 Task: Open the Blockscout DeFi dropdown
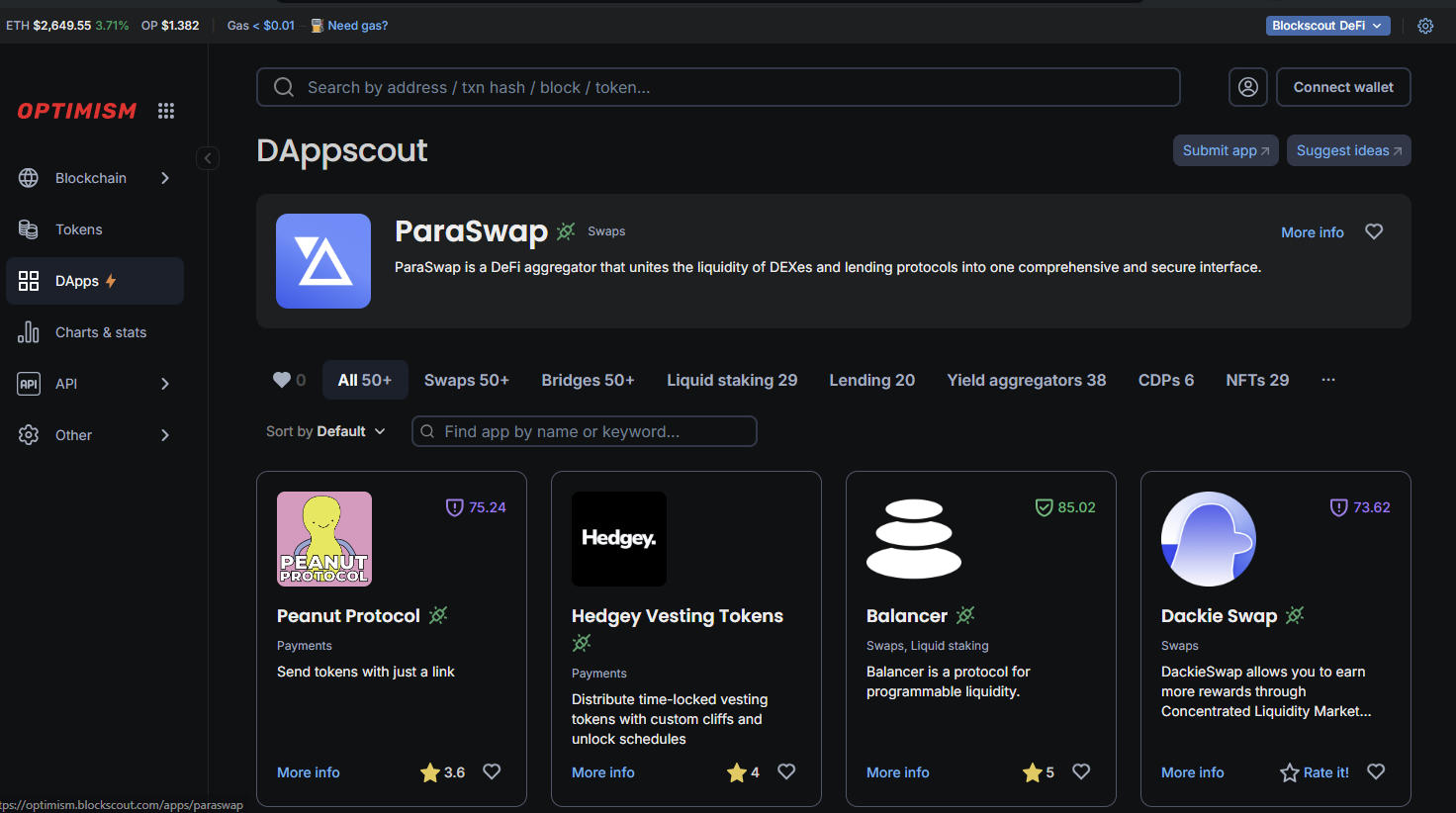pos(1327,26)
